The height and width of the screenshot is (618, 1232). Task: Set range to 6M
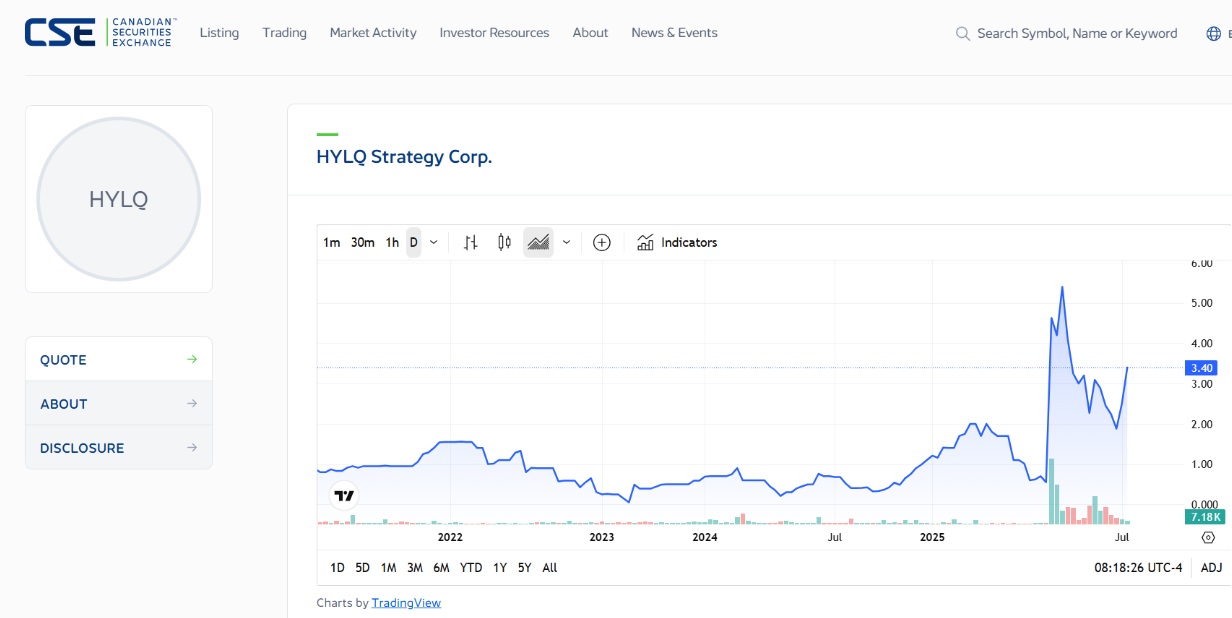coord(441,567)
